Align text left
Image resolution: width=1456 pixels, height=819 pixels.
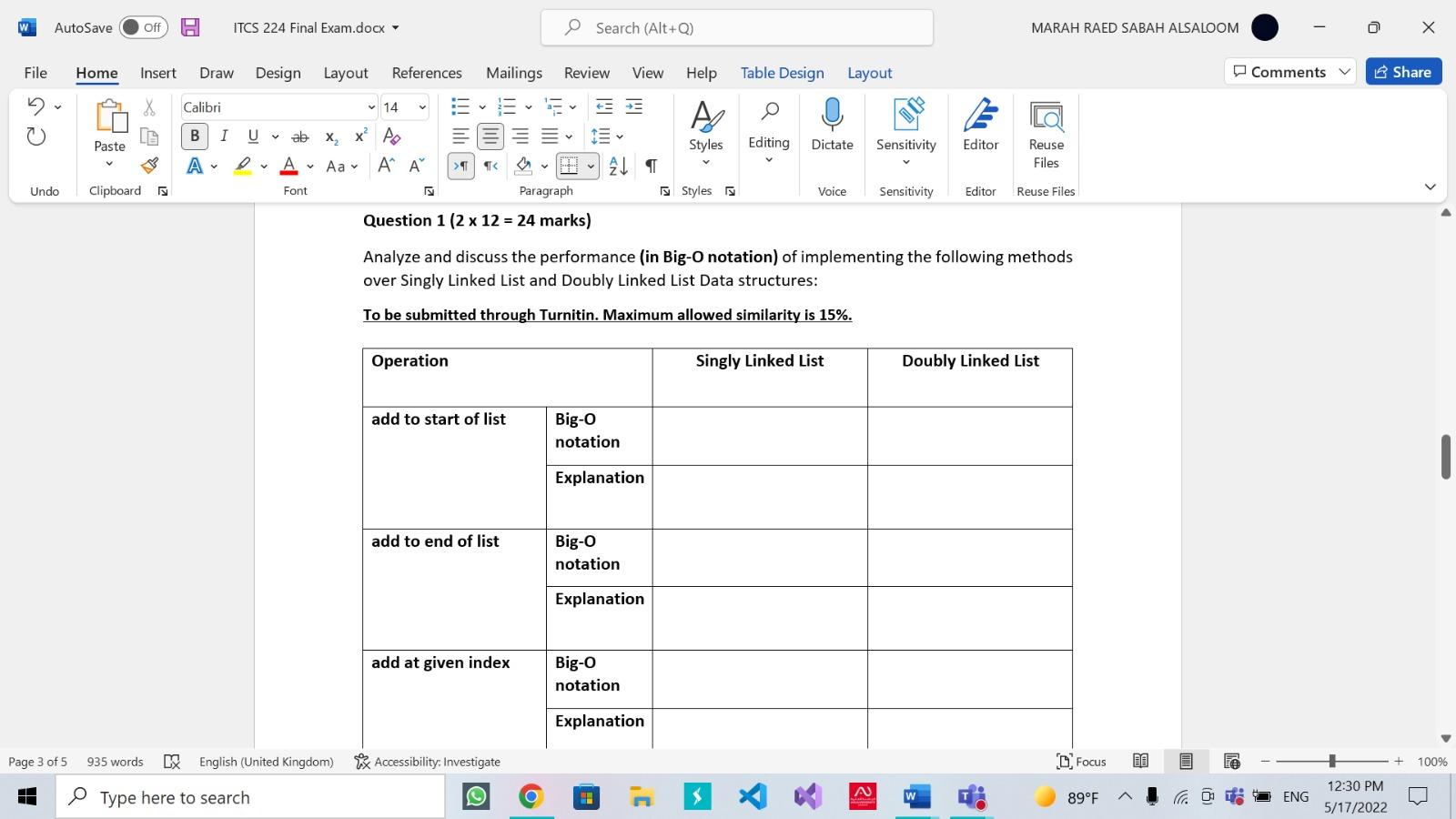coord(460,136)
